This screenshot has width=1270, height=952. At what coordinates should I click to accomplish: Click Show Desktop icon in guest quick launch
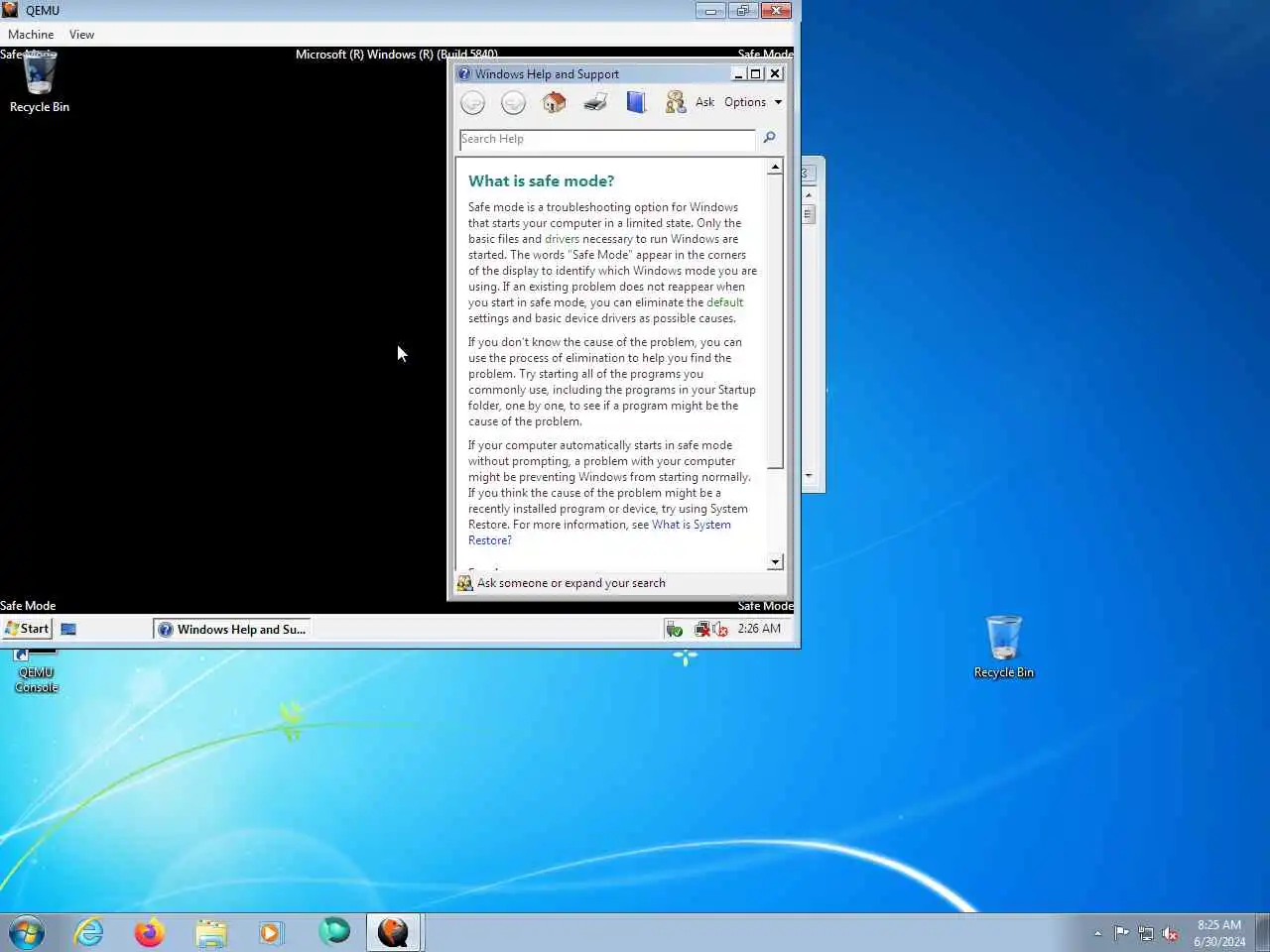[x=68, y=629]
